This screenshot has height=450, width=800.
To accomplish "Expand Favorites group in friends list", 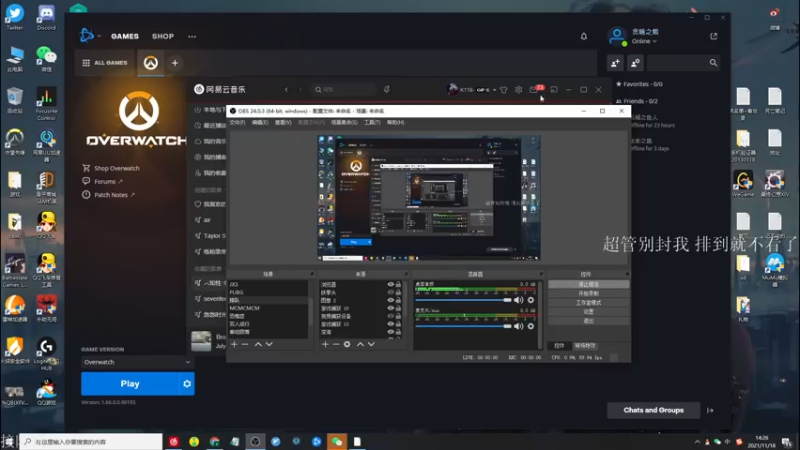I will point(640,84).
